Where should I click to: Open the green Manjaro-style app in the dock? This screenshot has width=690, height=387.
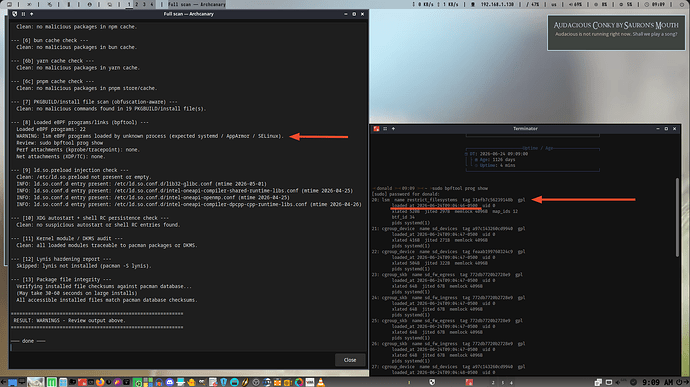click(51, 382)
